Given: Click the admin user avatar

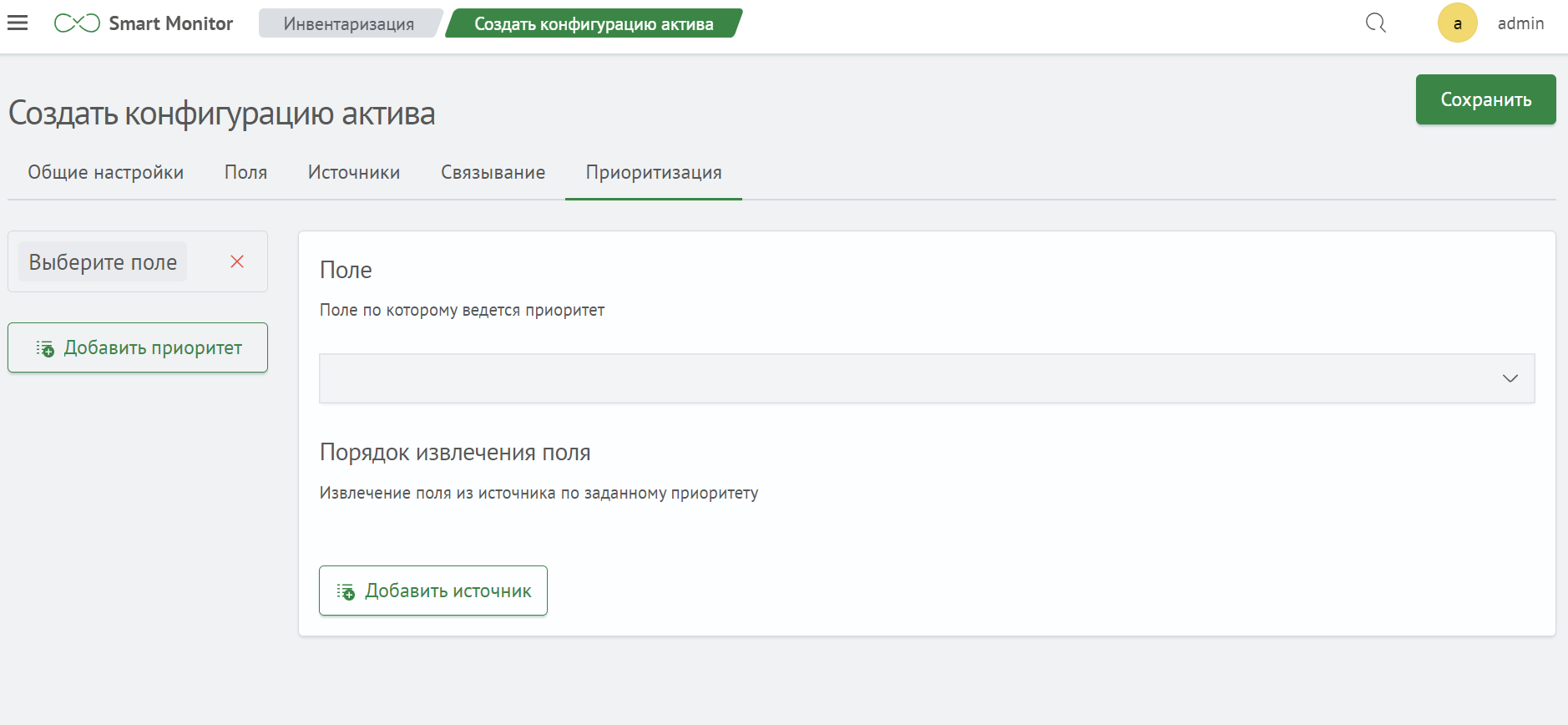Looking at the screenshot, I should (1457, 23).
